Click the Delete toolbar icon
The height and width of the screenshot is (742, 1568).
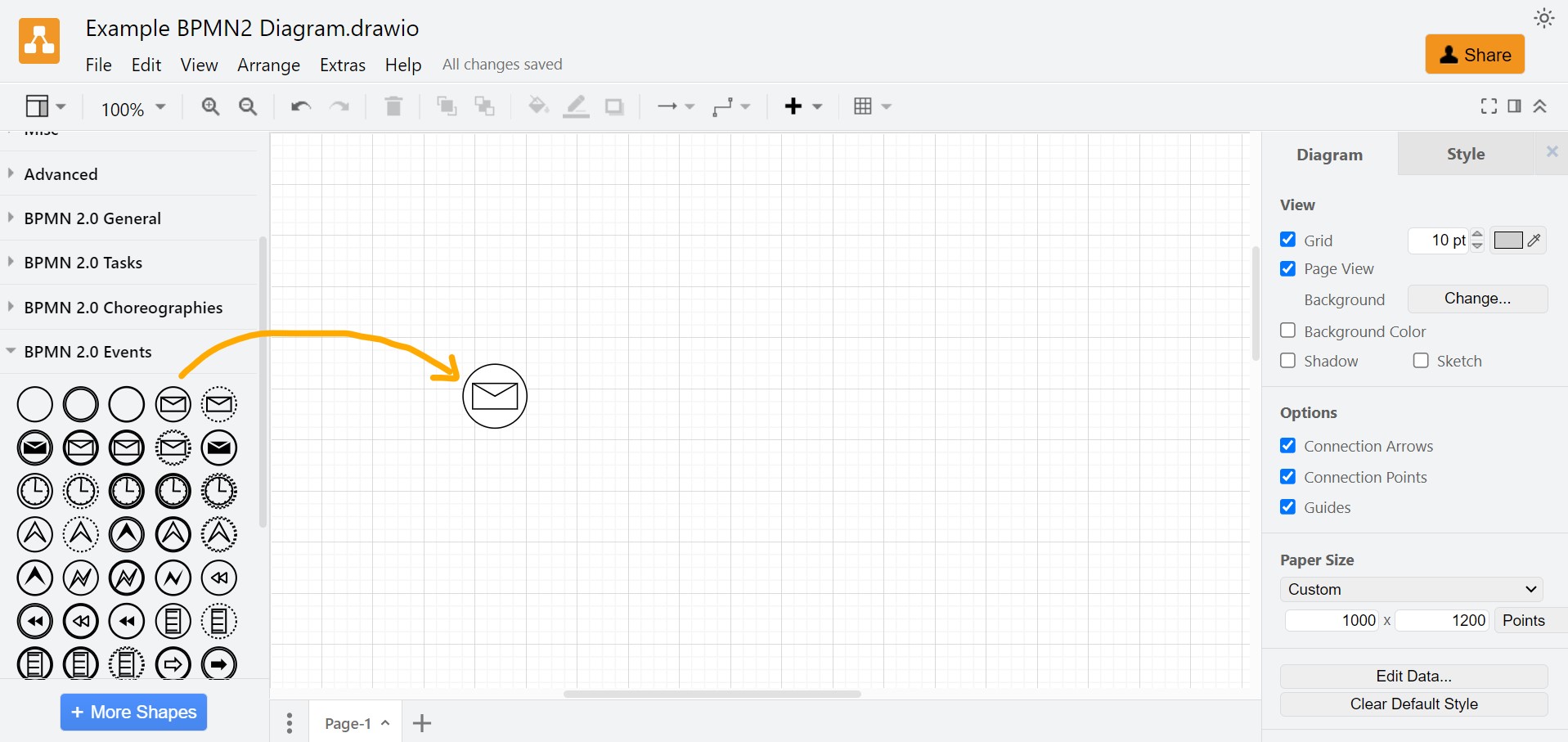click(x=393, y=106)
